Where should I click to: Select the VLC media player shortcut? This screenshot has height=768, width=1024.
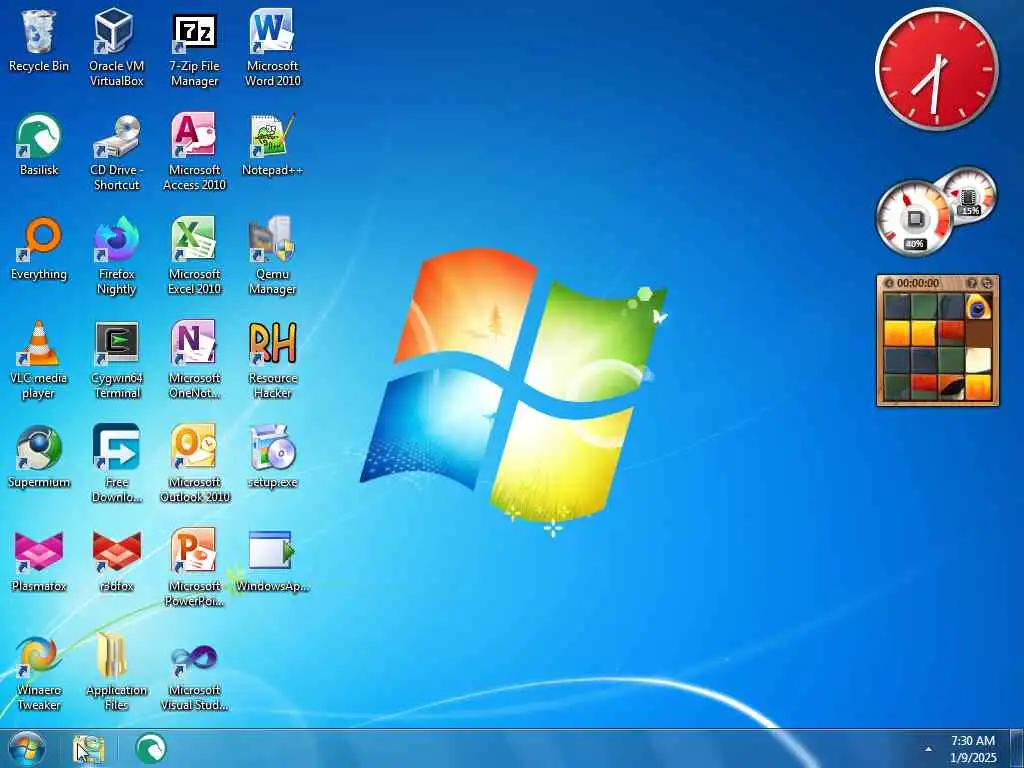(39, 360)
